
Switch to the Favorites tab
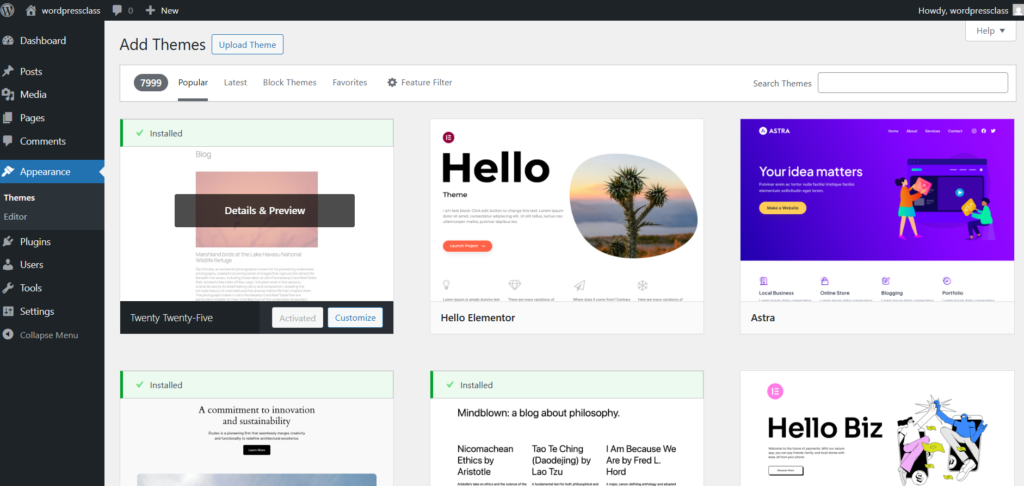point(349,83)
